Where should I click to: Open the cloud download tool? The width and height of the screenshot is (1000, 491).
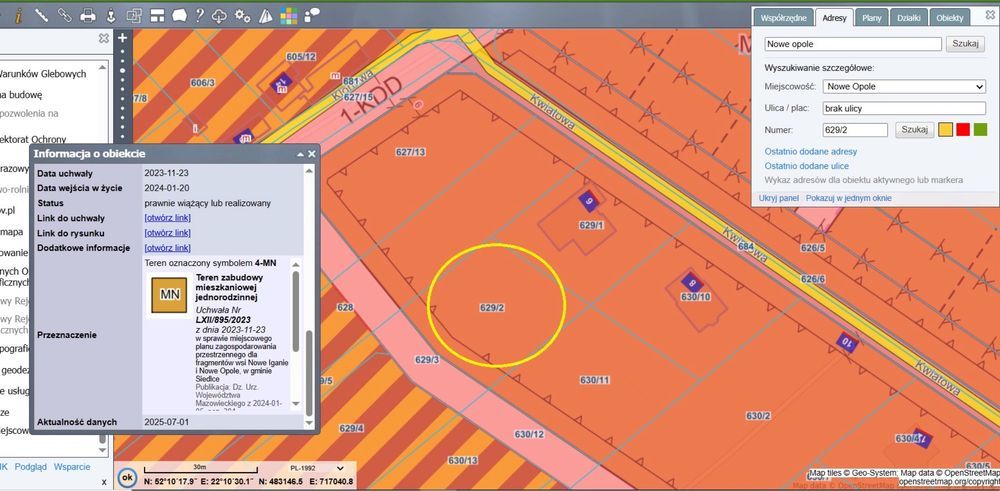tap(221, 15)
